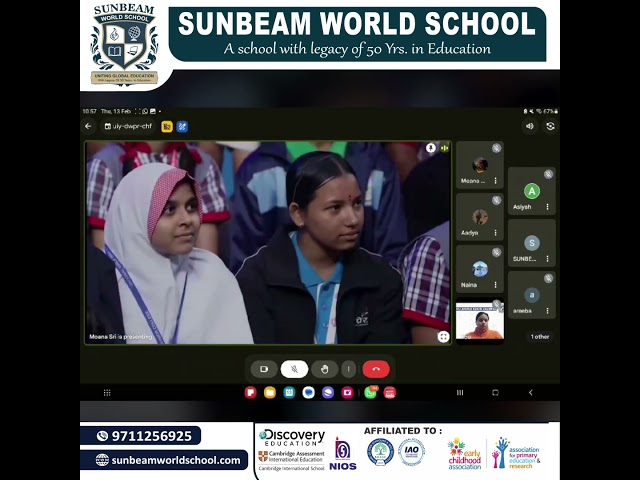Unpin presentation using the pin icon
Screen dimensions: 640x480
(x=431, y=148)
